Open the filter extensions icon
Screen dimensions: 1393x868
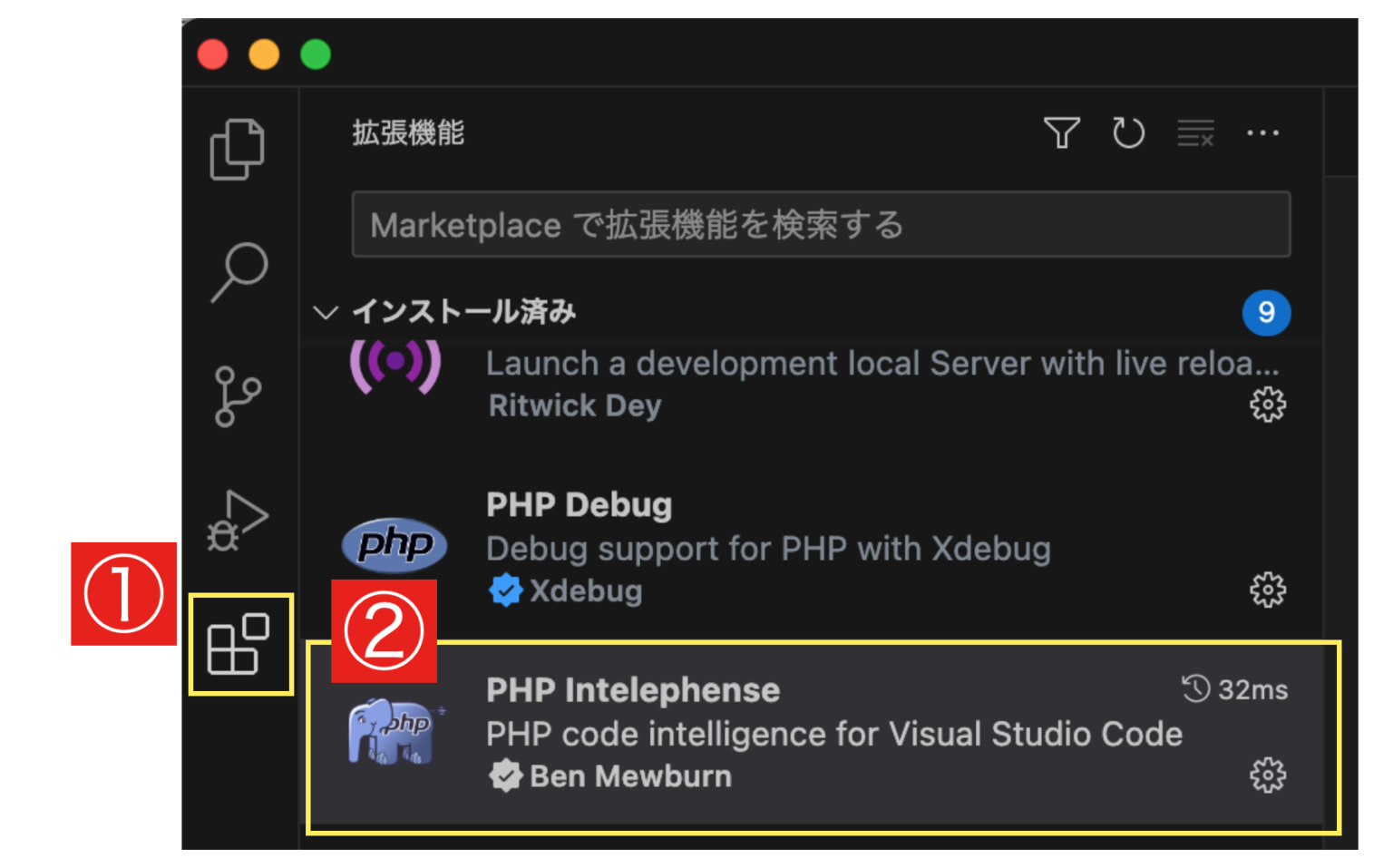tap(1063, 132)
